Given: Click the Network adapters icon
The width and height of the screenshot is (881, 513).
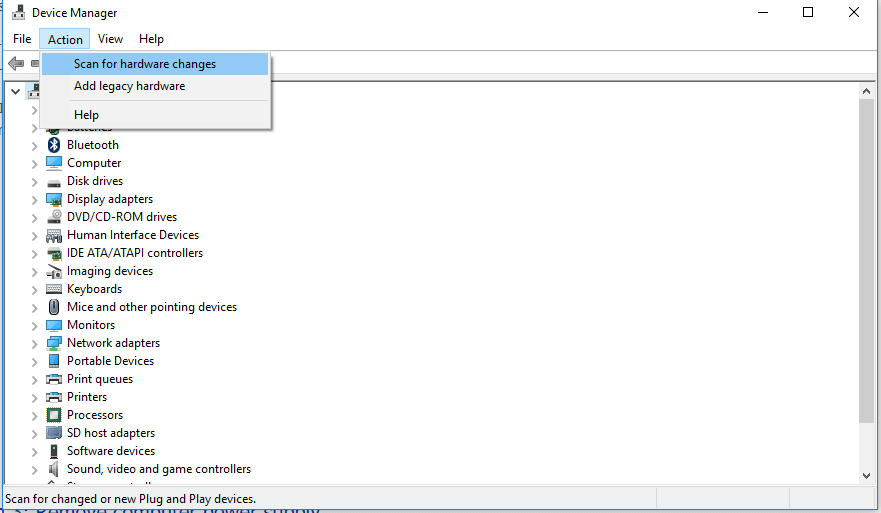Looking at the screenshot, I should [x=54, y=343].
